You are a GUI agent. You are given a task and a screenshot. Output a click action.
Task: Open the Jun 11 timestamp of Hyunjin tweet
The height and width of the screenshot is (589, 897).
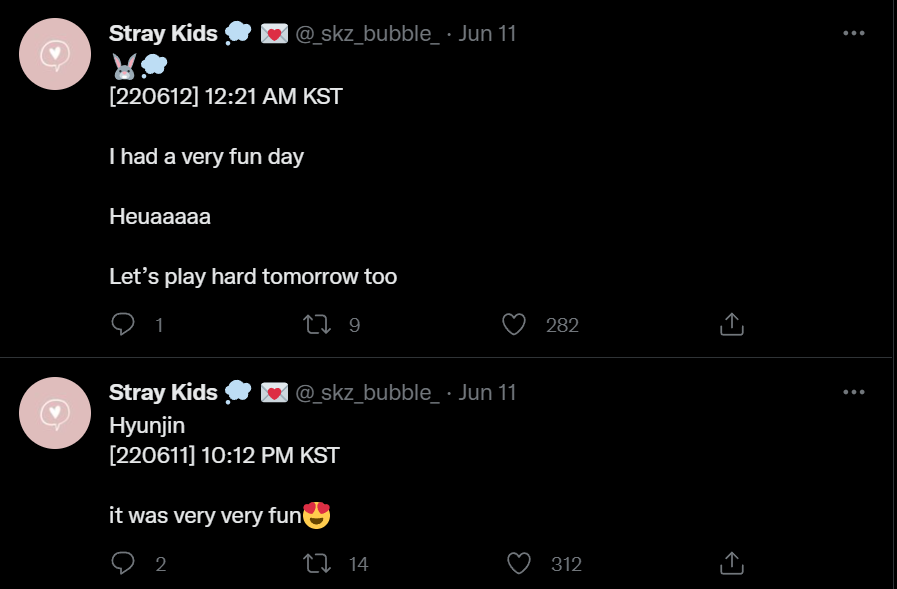pyautogui.click(x=487, y=392)
